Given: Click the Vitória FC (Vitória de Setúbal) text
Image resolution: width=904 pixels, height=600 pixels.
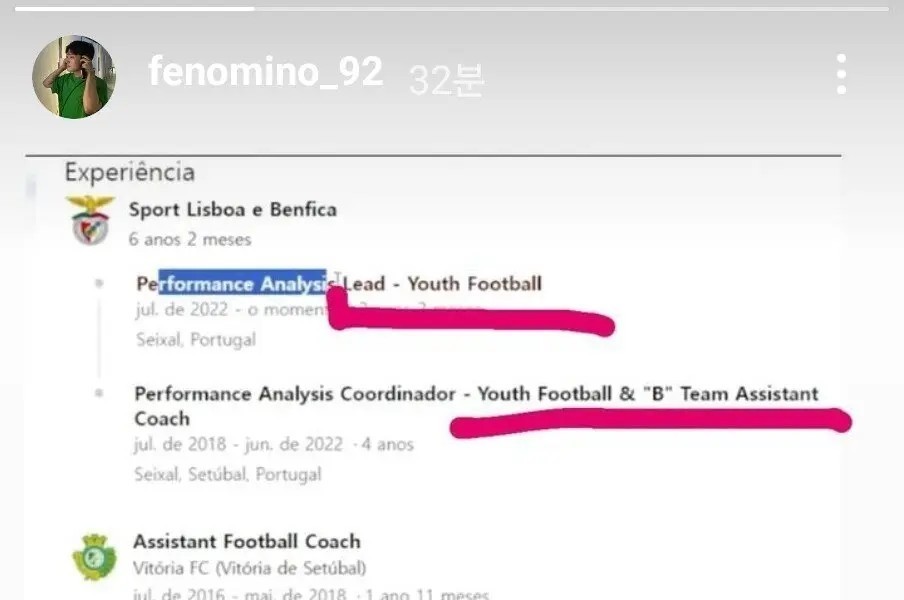Looking at the screenshot, I should tap(250, 569).
